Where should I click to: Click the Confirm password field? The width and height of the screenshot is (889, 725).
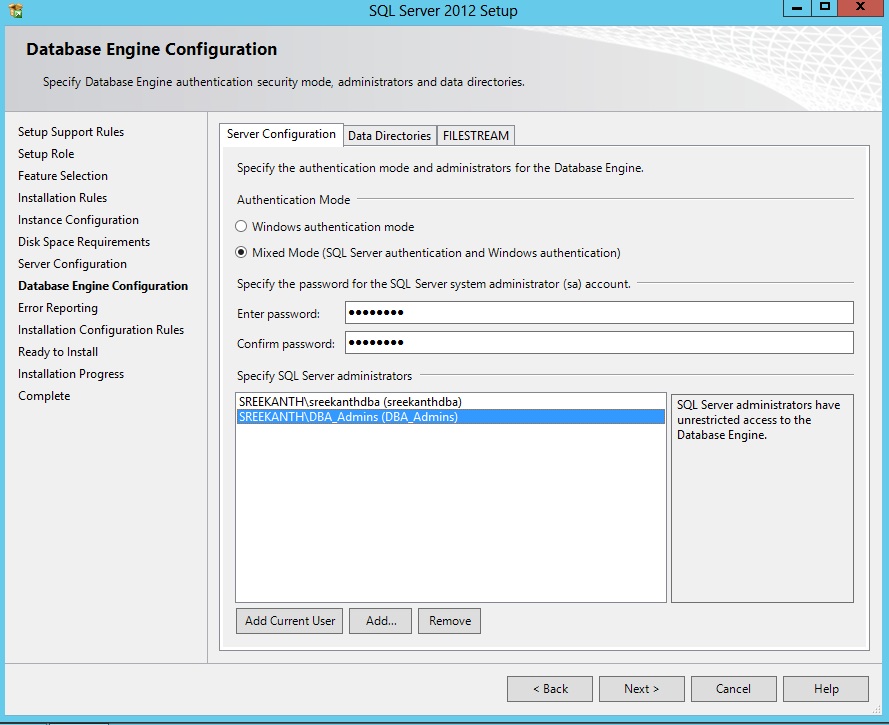tap(599, 343)
